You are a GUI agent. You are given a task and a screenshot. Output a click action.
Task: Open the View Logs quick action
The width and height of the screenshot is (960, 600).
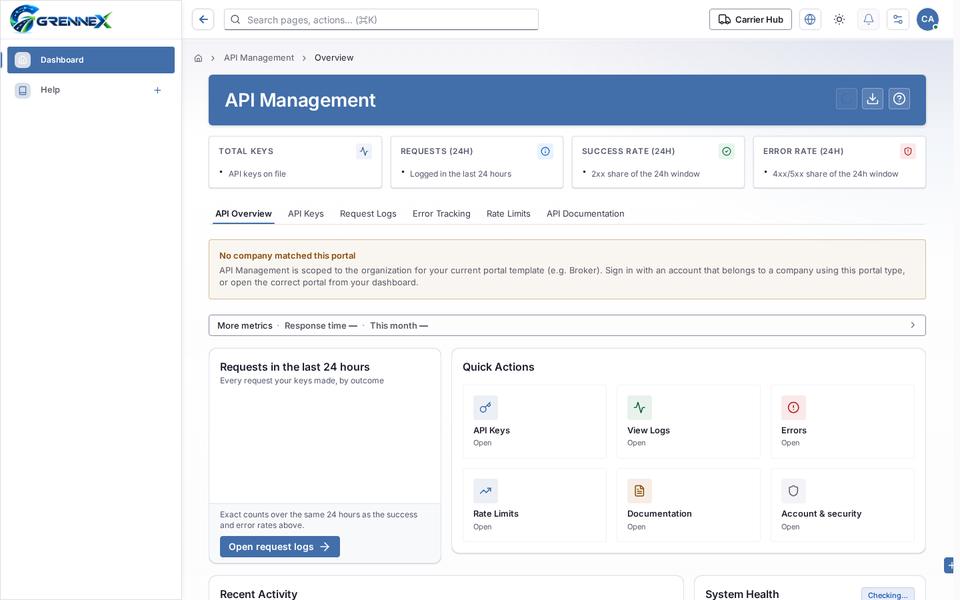tap(688, 421)
